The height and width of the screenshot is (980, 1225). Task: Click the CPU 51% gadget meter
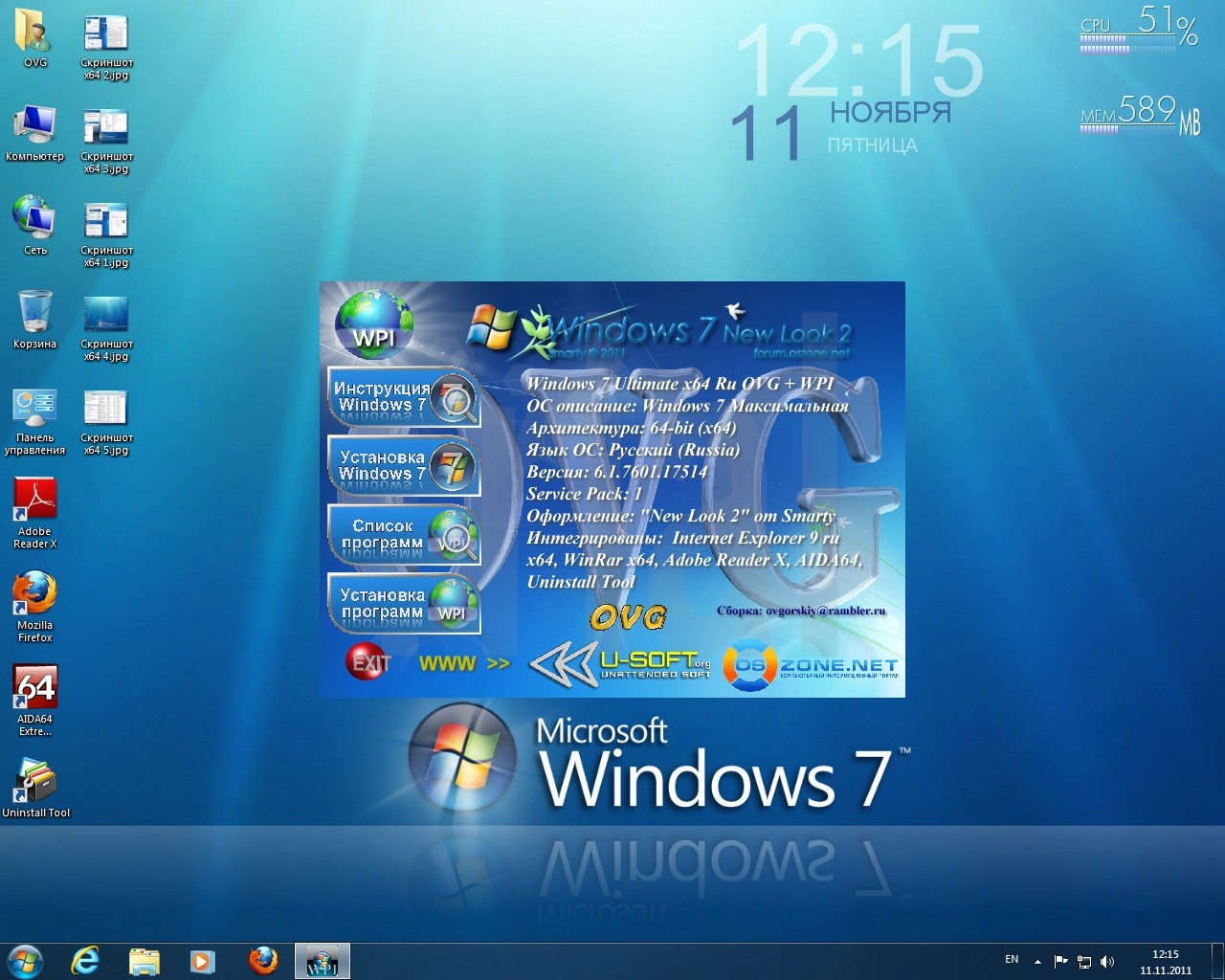(x=1139, y=30)
